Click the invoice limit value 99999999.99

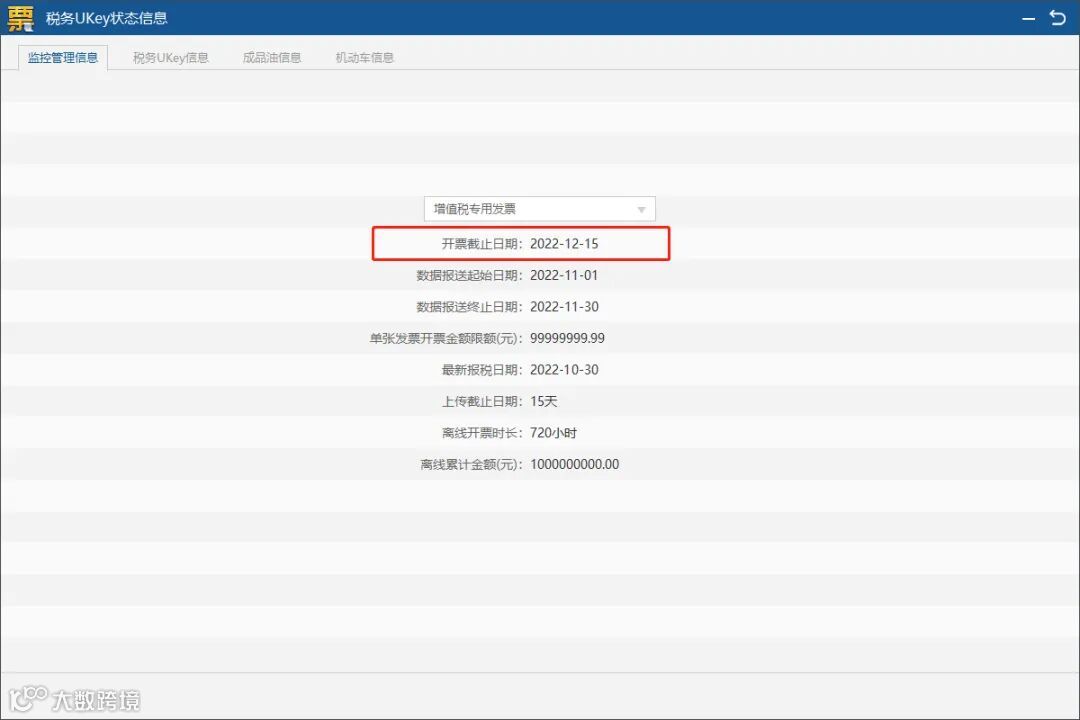(x=568, y=338)
